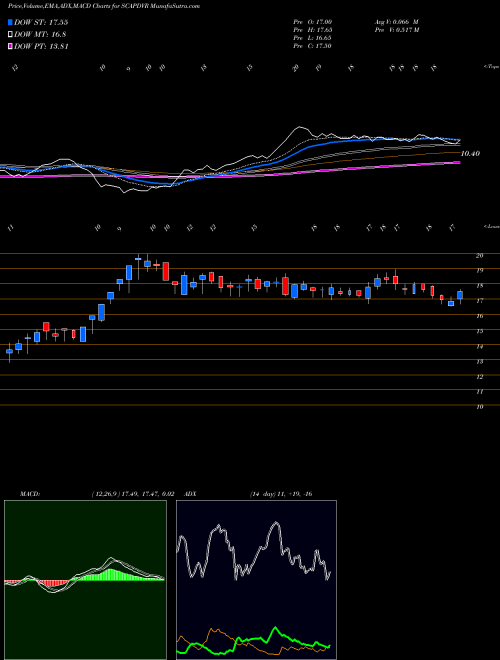Click the MACD (12,26,9) parameter values
The height and width of the screenshot is (660, 500).
(133, 494)
